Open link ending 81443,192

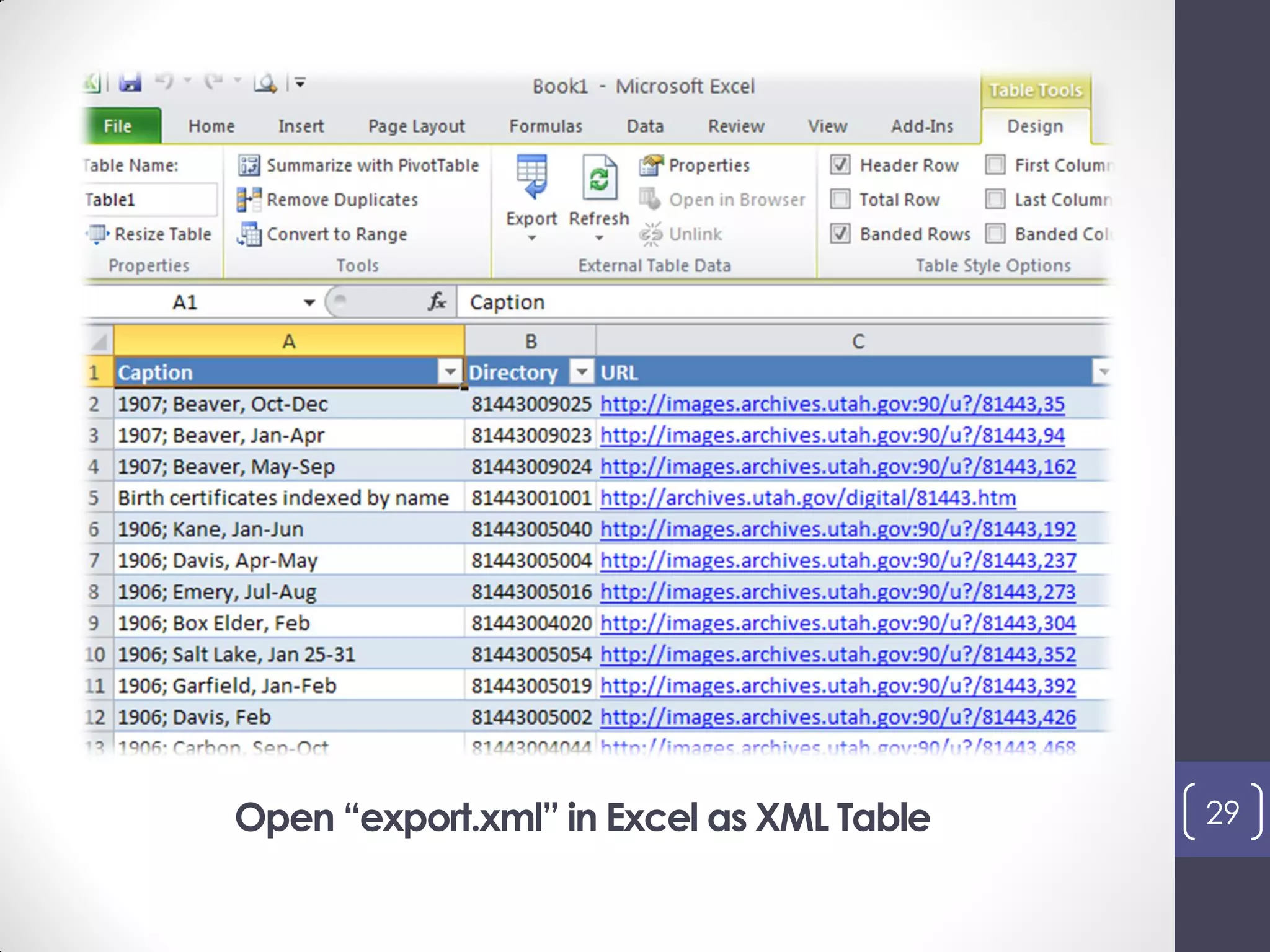pyautogui.click(x=838, y=529)
